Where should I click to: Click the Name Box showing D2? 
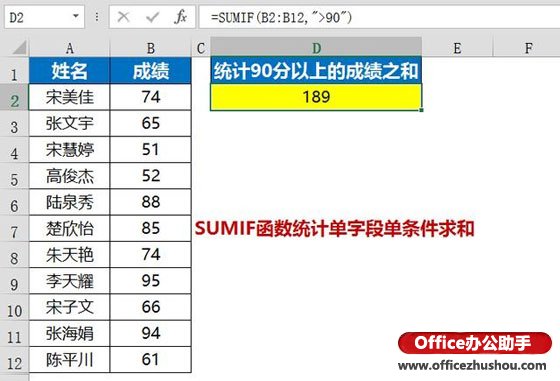44,17
